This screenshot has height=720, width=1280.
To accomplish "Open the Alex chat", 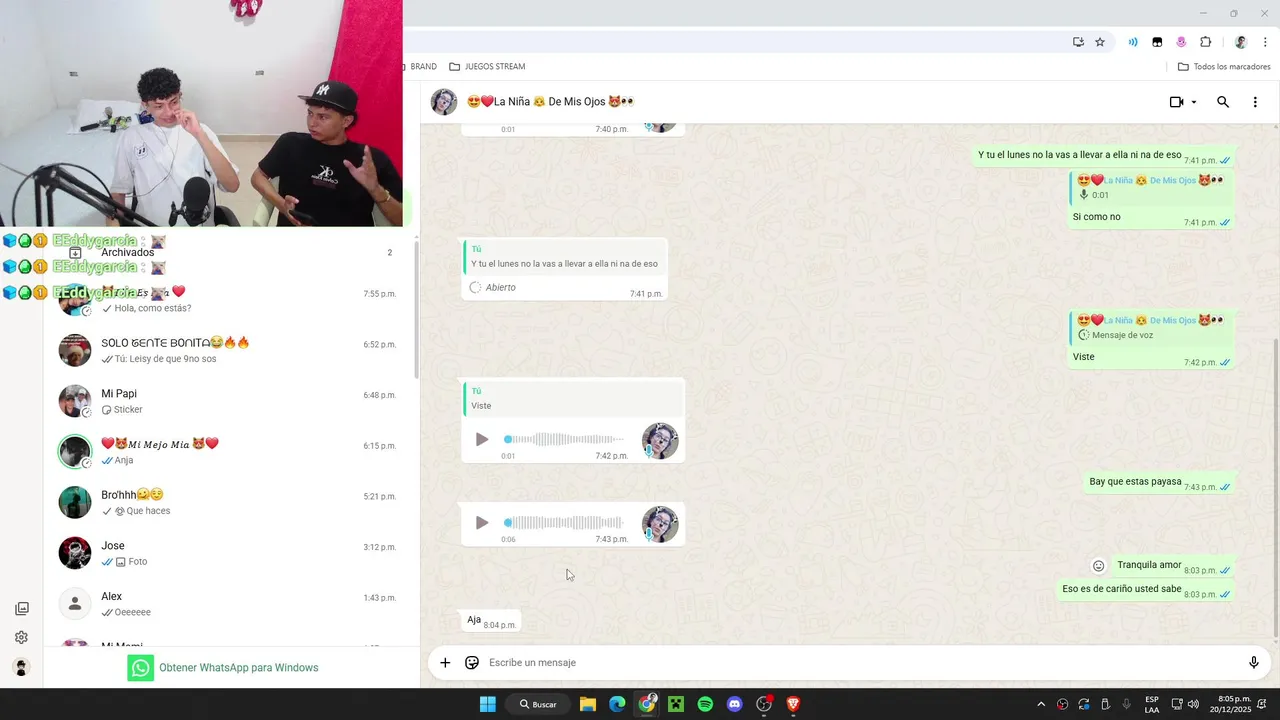I will [x=230, y=604].
